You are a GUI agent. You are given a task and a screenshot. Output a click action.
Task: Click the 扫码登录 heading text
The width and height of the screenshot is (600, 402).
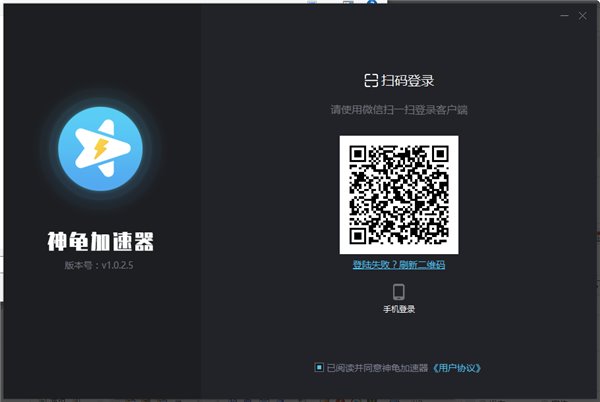[408, 81]
